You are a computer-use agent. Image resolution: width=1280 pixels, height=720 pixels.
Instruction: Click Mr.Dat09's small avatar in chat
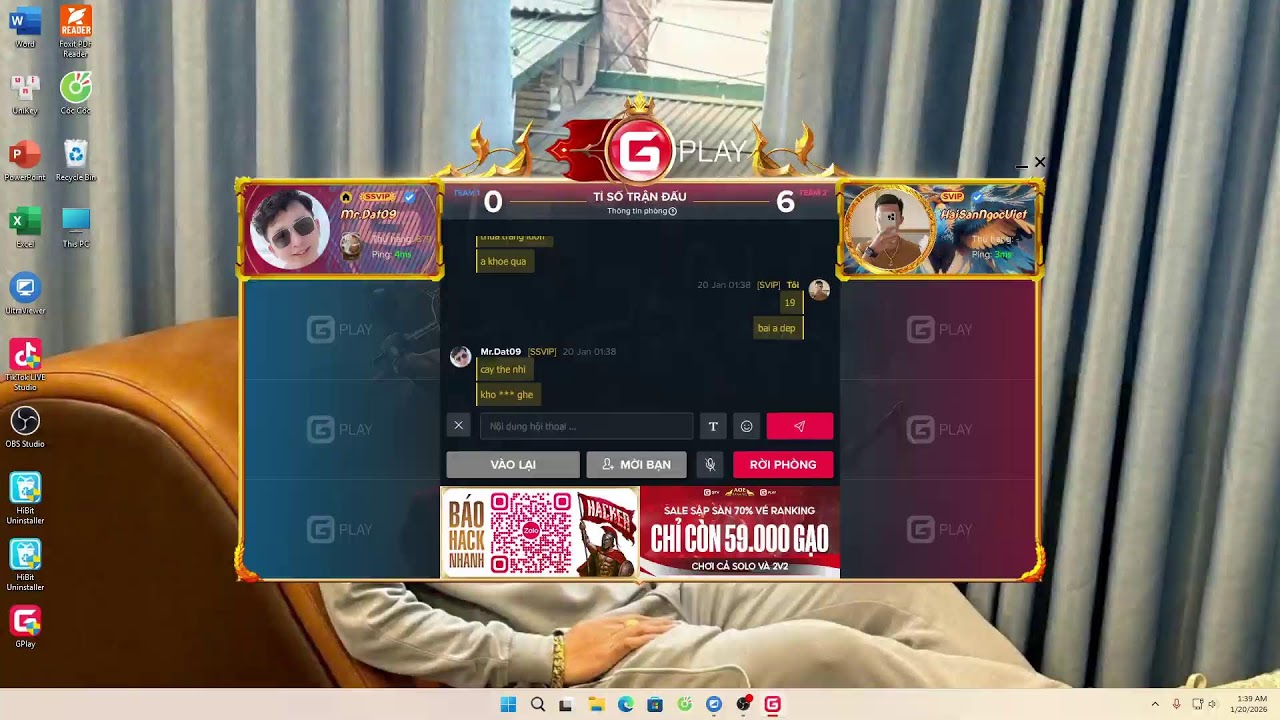click(x=460, y=357)
